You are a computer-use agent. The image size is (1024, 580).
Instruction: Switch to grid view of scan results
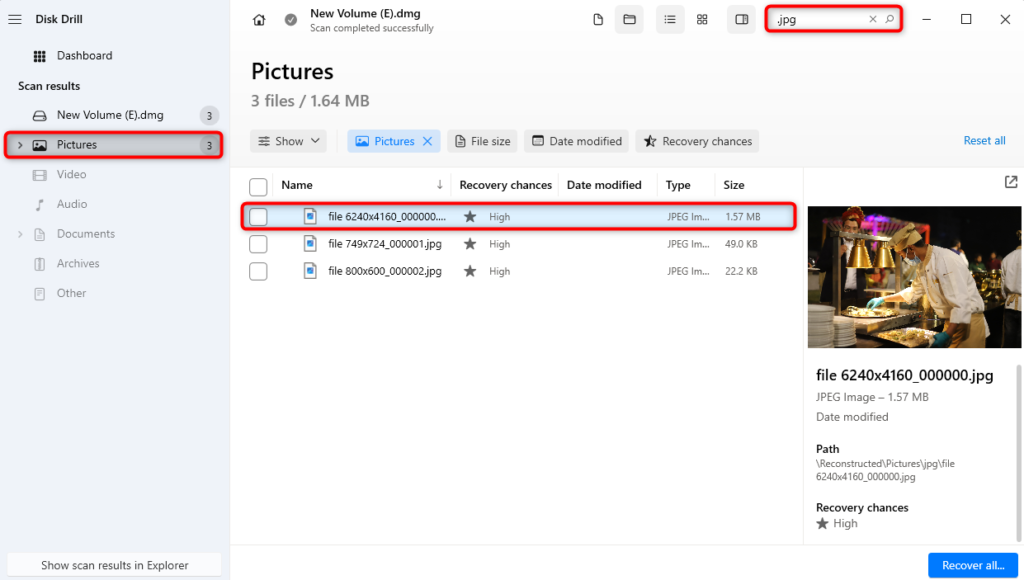point(702,19)
